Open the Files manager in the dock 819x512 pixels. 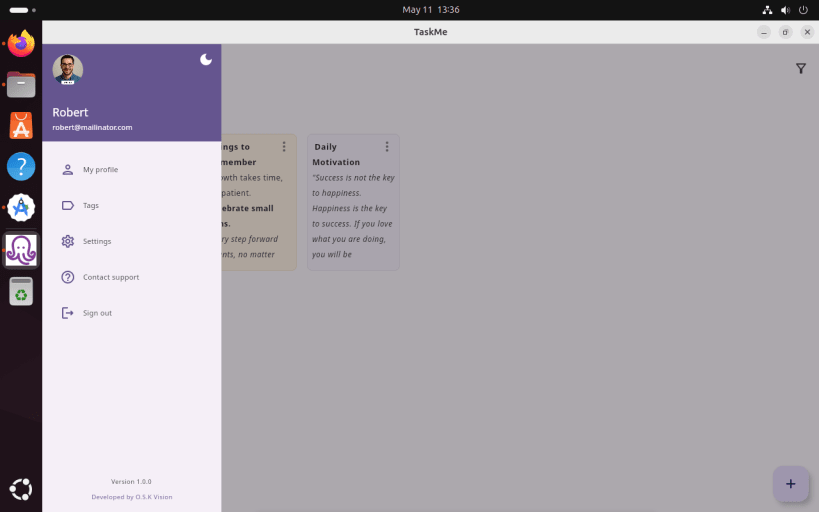pyautogui.click(x=21, y=85)
